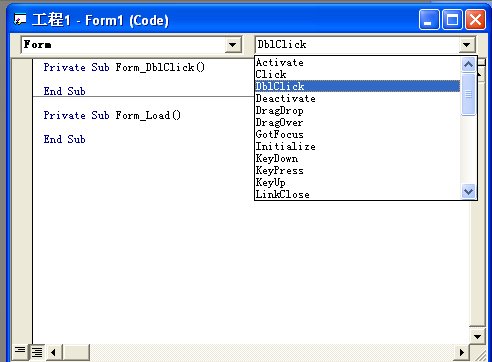Click the event list scrollbar thumb
This screenshot has height=362, width=492.
pyautogui.click(x=468, y=95)
